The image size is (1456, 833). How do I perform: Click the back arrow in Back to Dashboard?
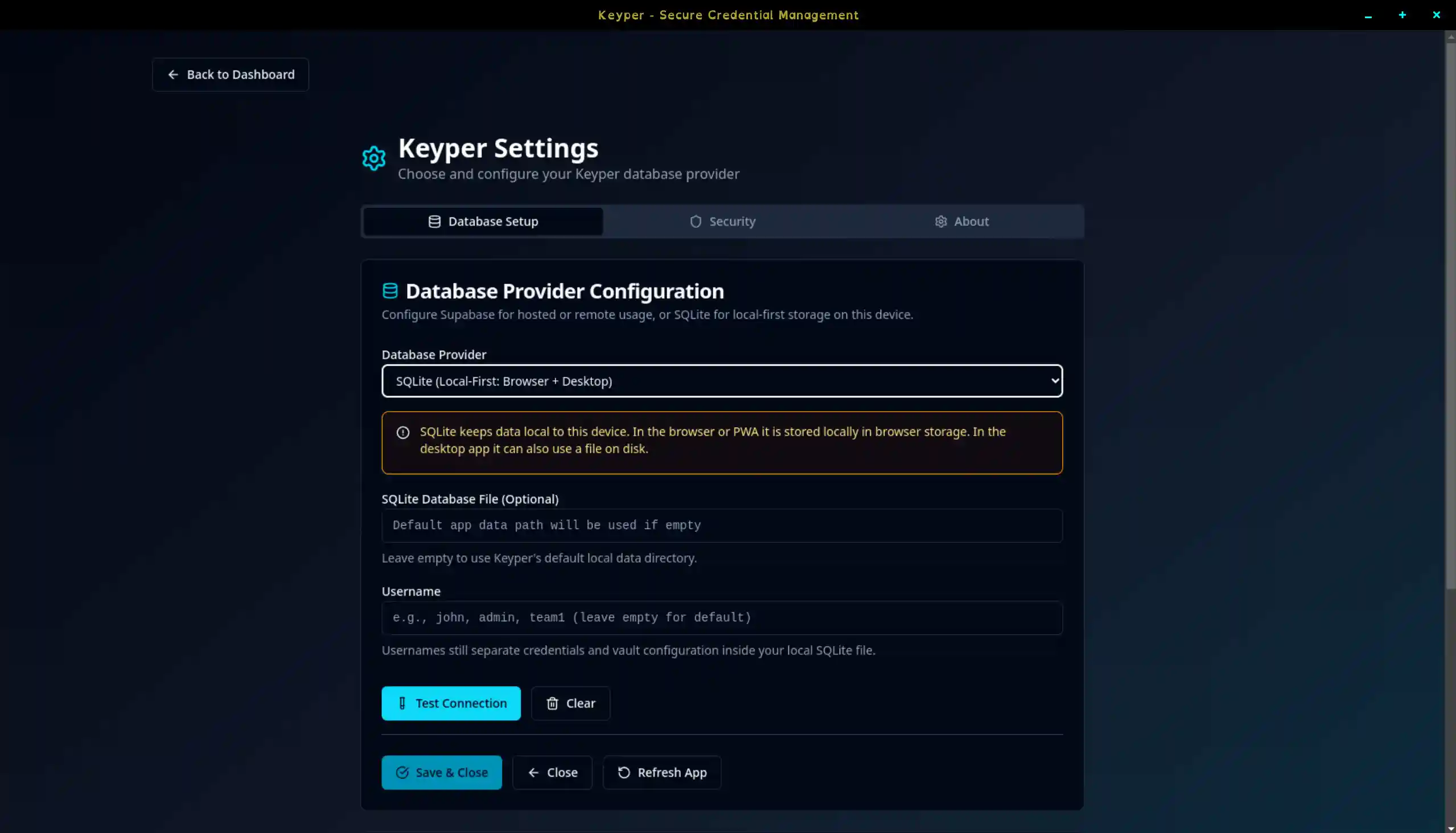(173, 75)
